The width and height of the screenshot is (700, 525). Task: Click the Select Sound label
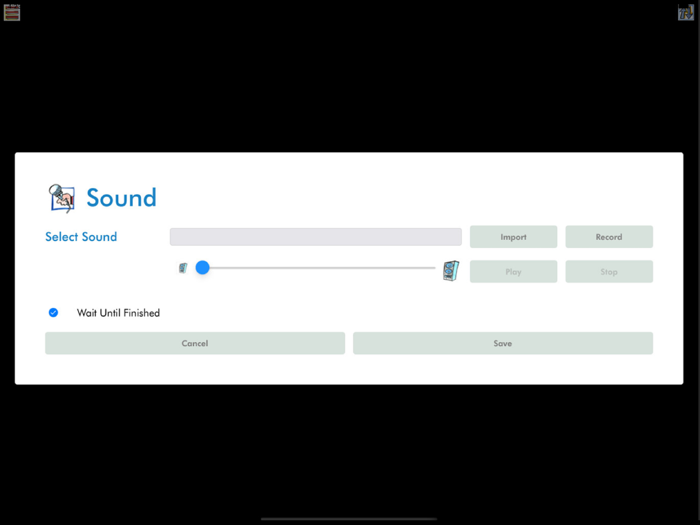tap(81, 237)
